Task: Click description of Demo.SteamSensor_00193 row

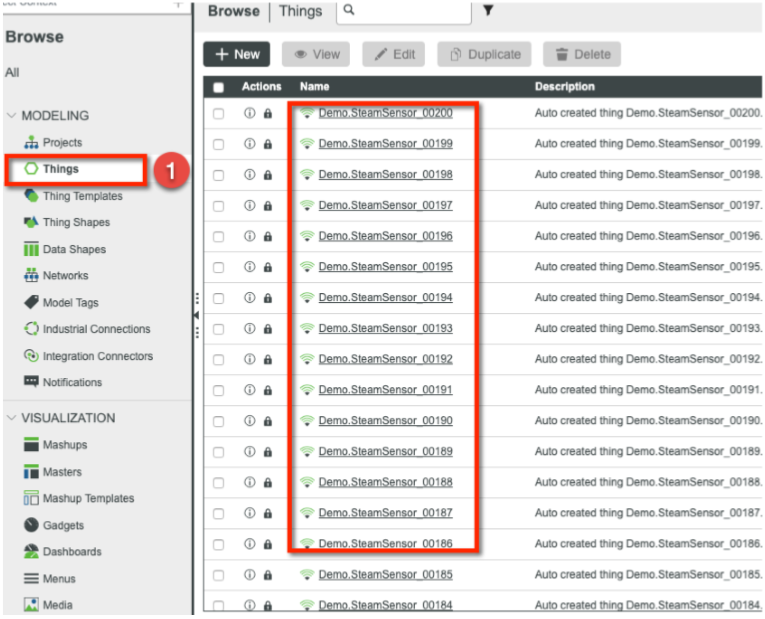Action: 648,328
